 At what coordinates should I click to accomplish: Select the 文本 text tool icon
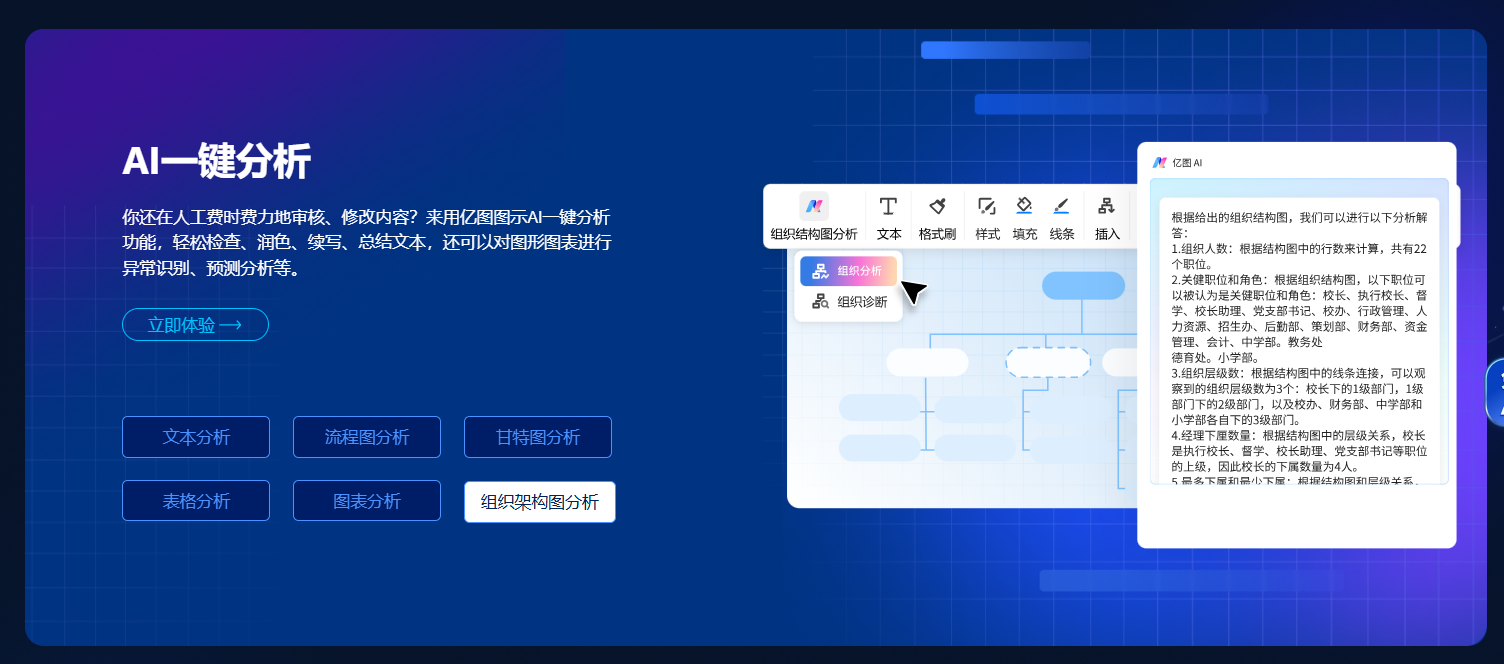[888, 207]
